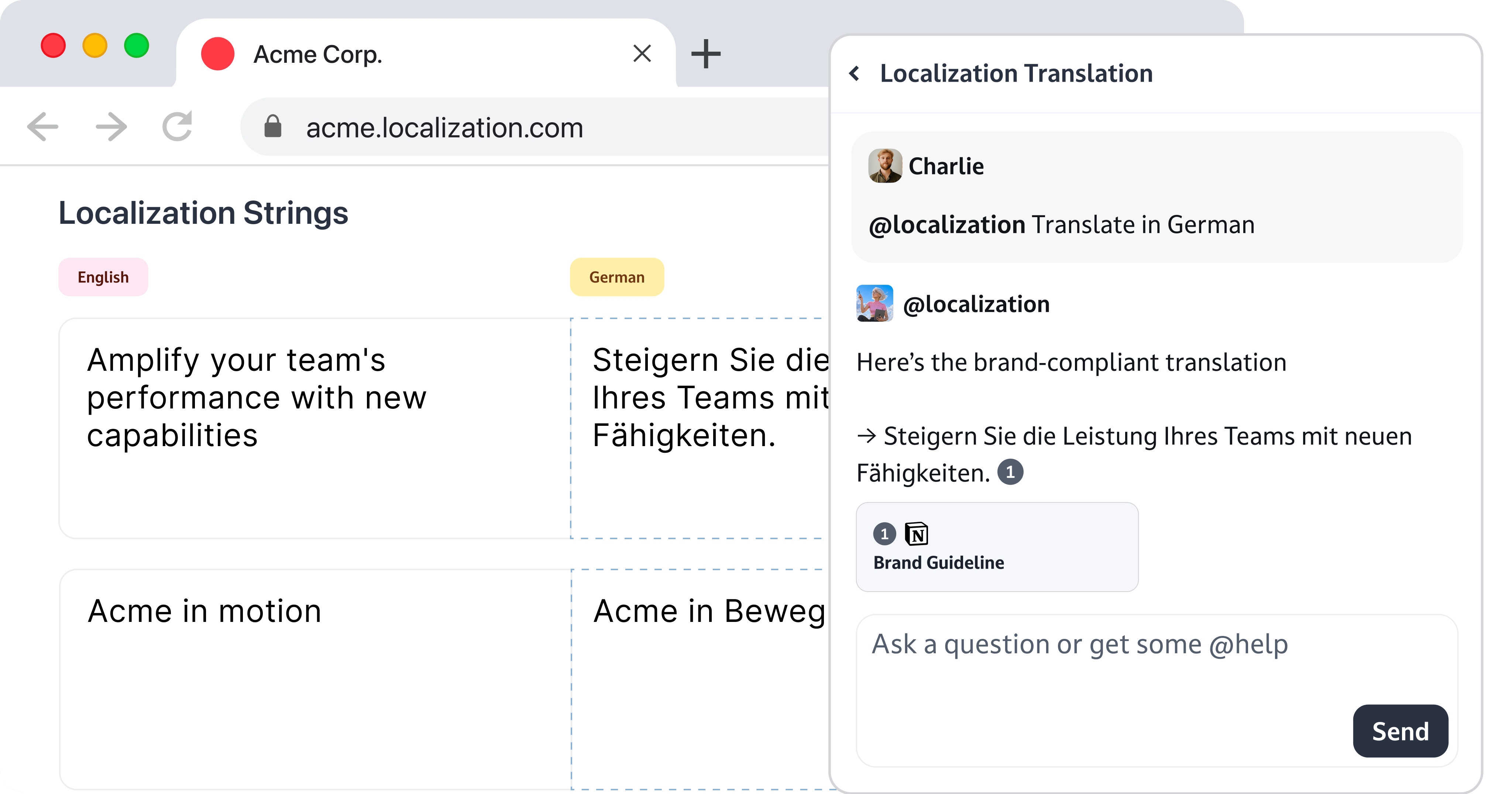
Task: Click the @localization bot avatar
Action: [x=874, y=303]
